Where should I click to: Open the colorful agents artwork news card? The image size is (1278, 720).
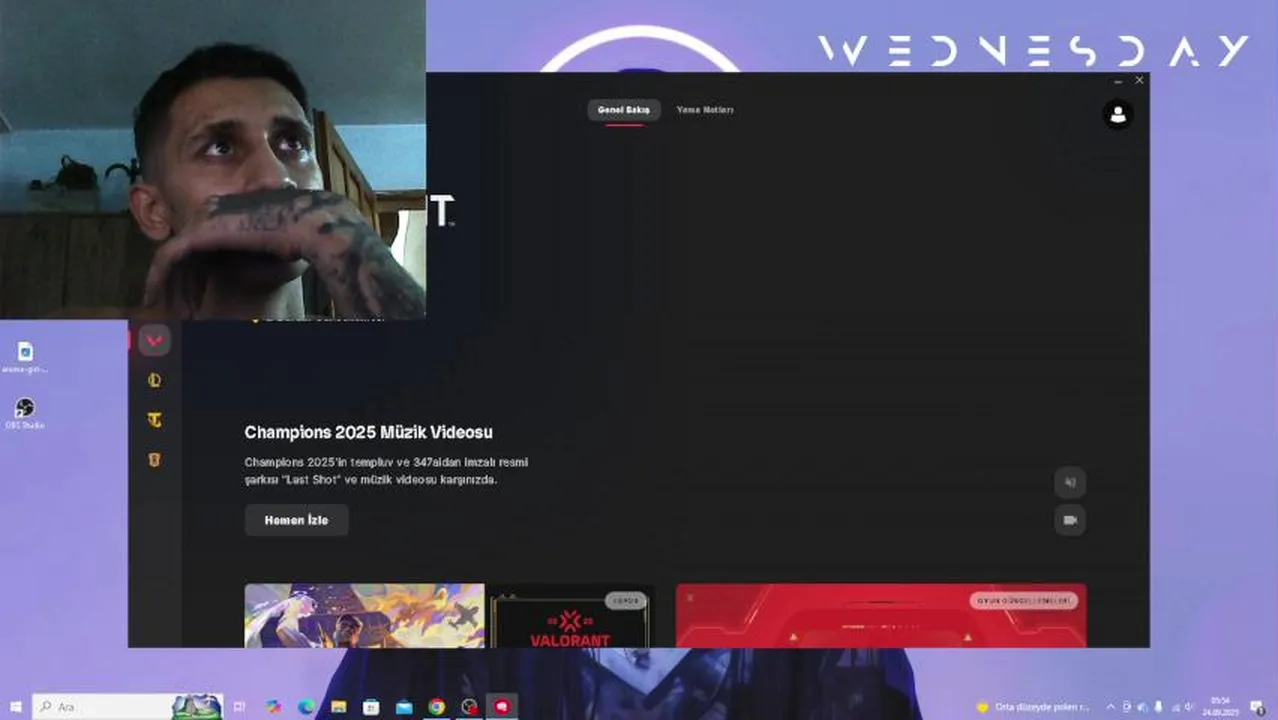pyautogui.click(x=364, y=615)
